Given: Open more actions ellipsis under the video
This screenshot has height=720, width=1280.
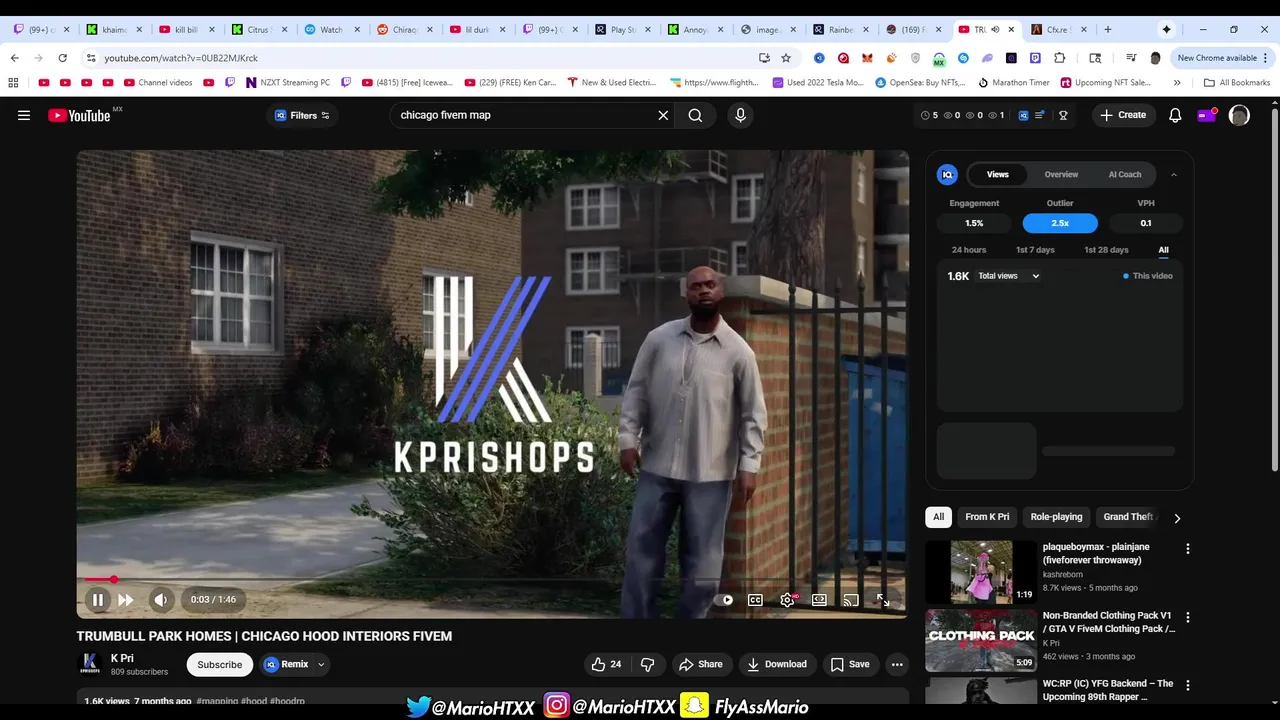Looking at the screenshot, I should pos(897,664).
